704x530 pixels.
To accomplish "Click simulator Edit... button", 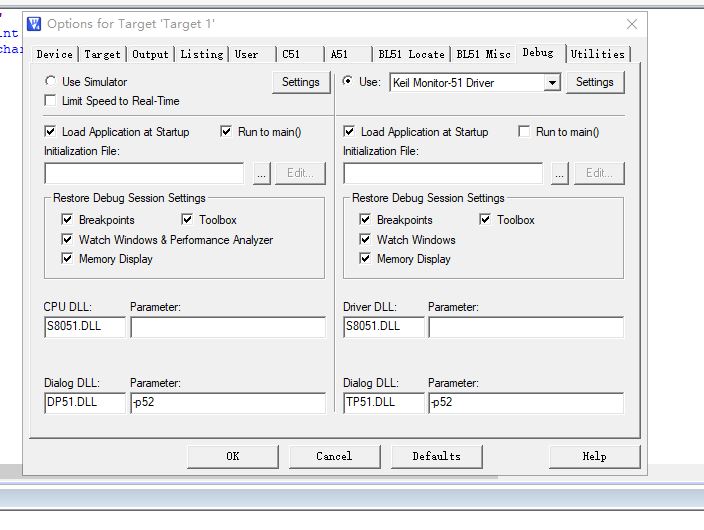I will (x=300, y=173).
